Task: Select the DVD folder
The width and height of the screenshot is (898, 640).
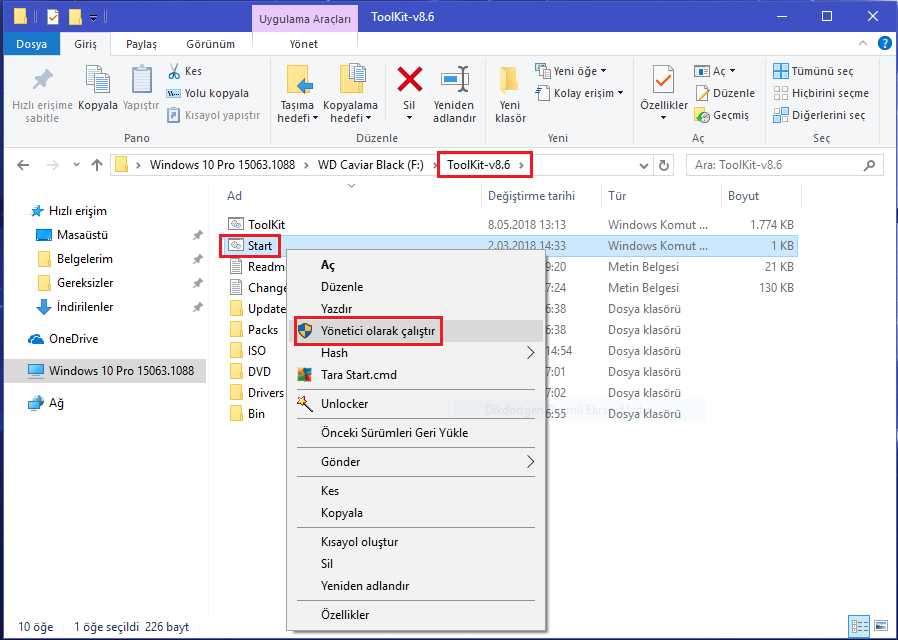Action: 259,372
